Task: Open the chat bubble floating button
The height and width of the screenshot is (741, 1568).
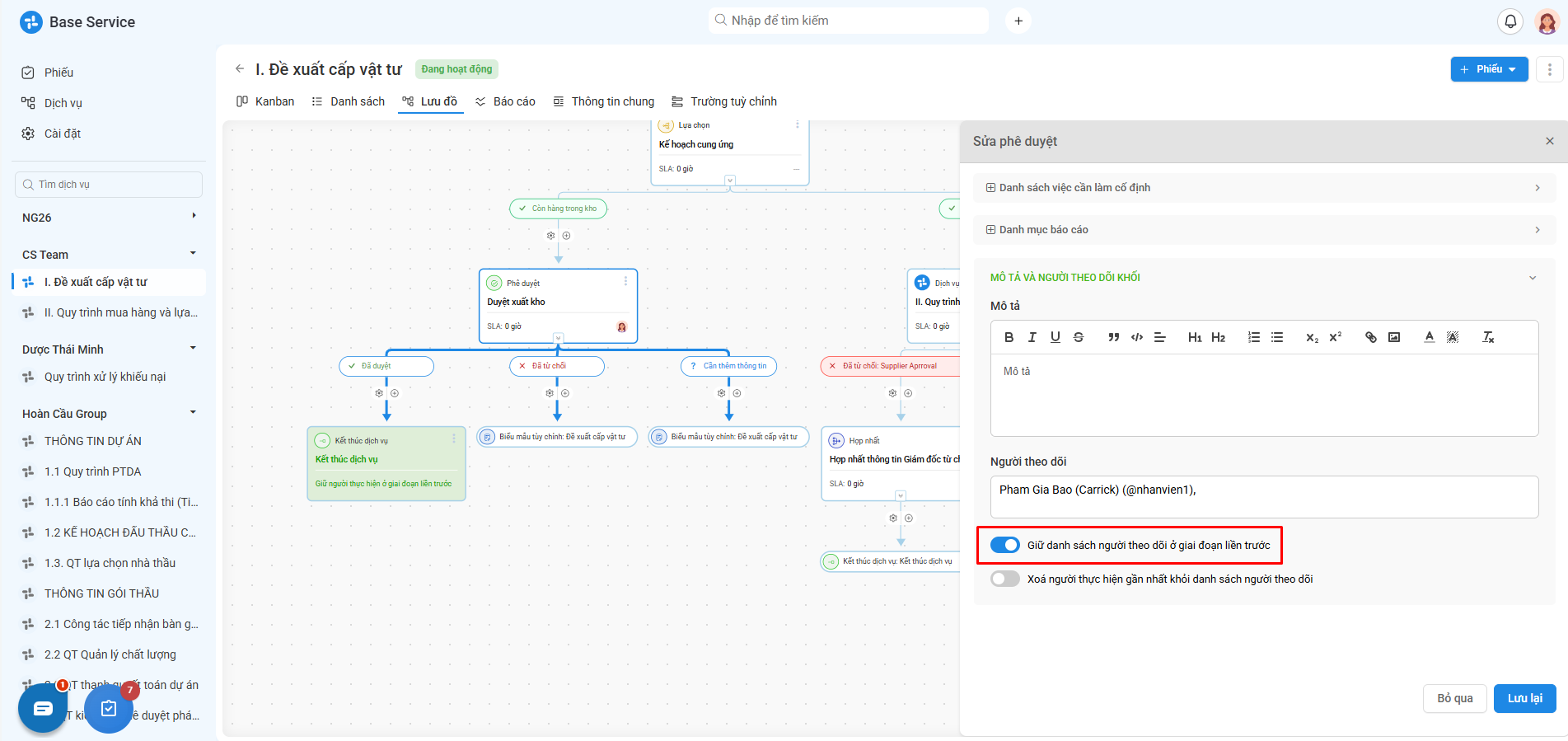Action: tap(43, 708)
